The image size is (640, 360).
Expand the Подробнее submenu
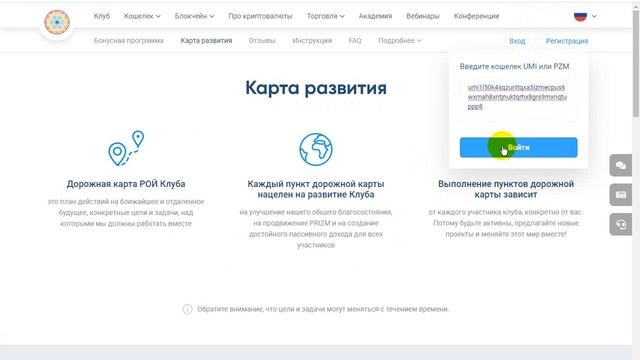coord(400,40)
